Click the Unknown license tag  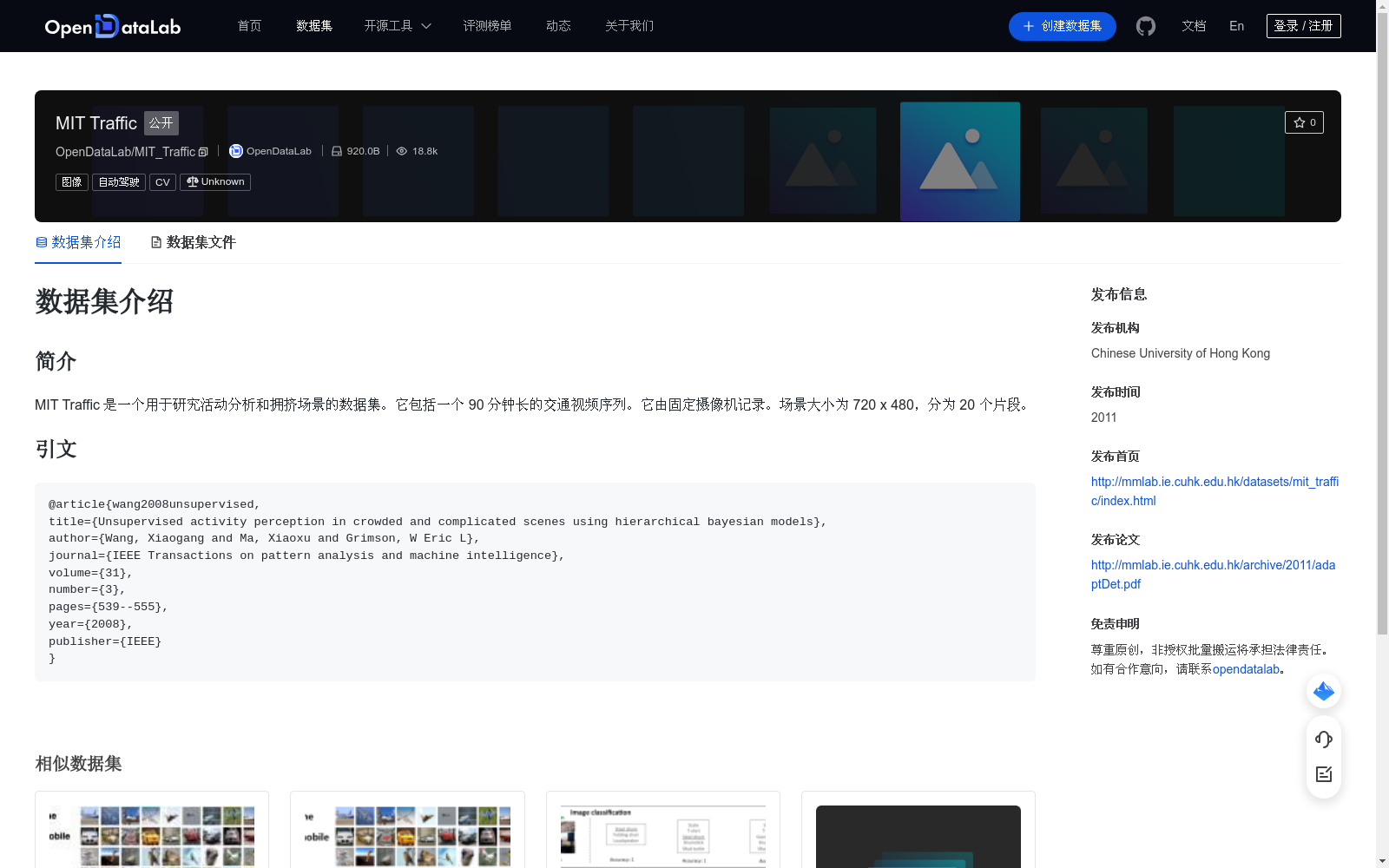tap(215, 182)
